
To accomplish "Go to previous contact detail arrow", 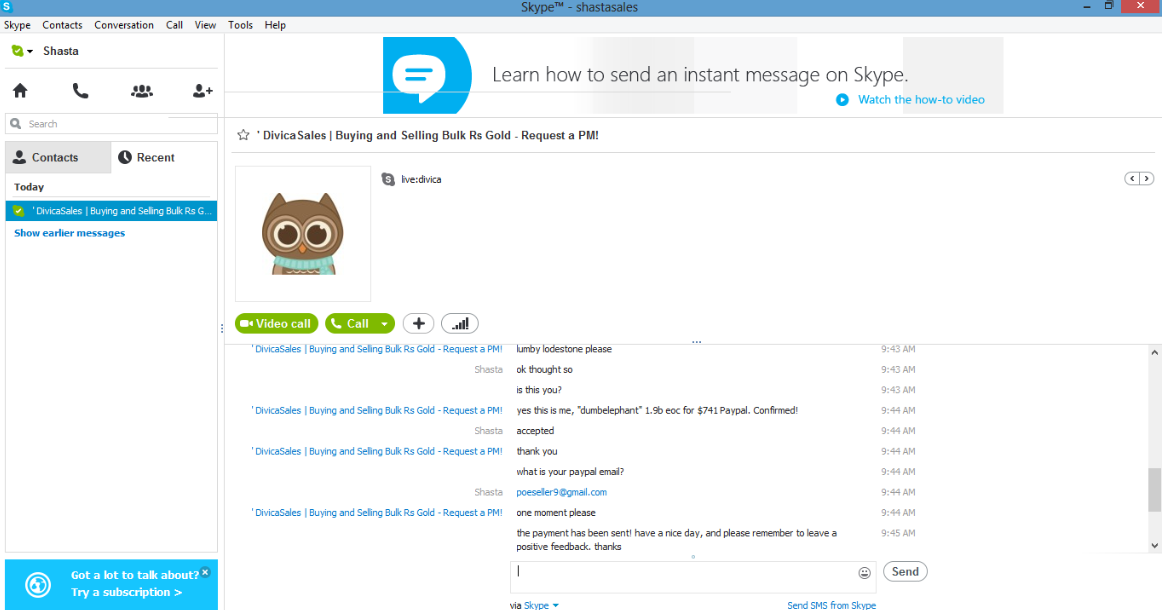I will click(x=1132, y=179).
